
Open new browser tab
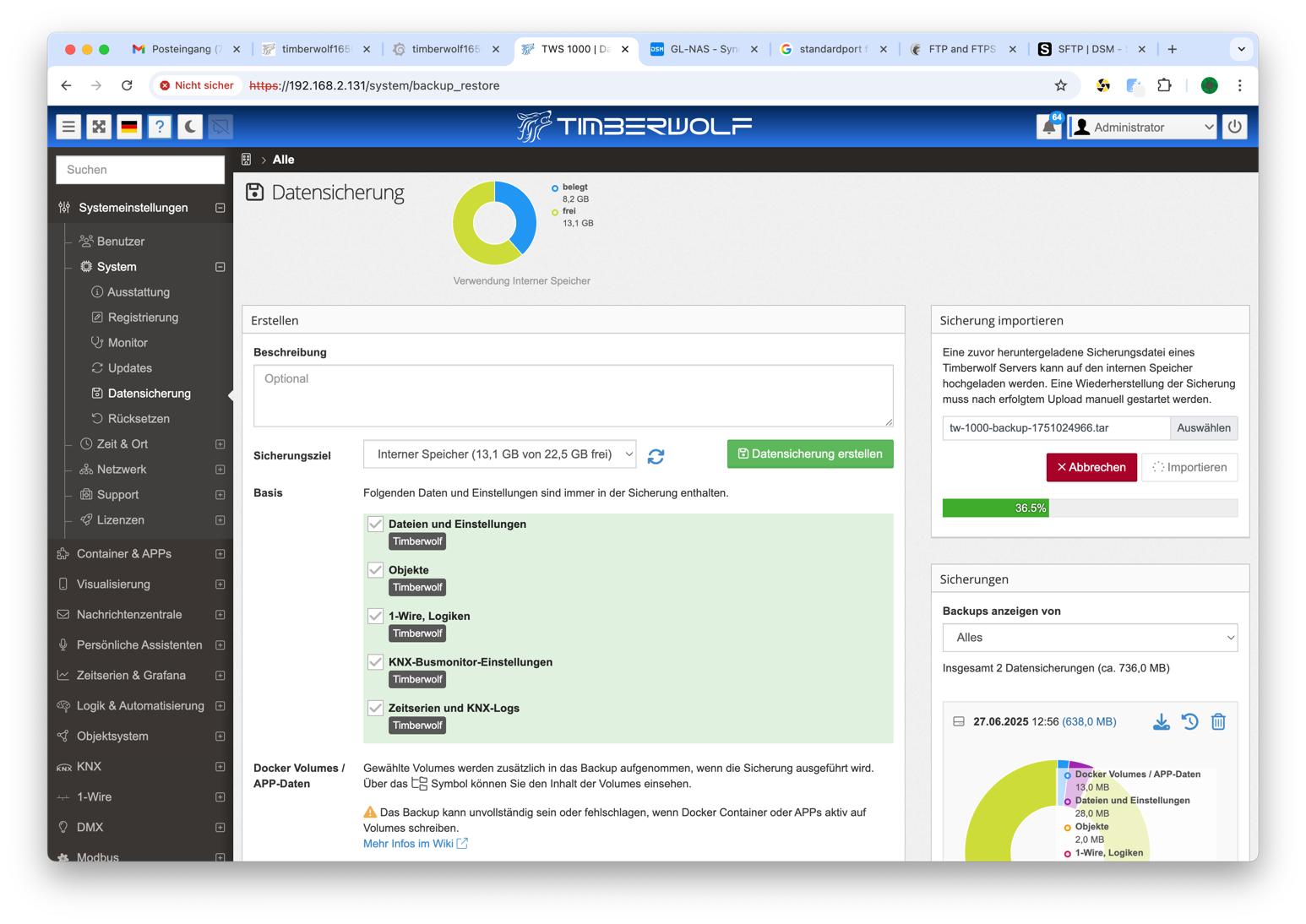point(1173,49)
